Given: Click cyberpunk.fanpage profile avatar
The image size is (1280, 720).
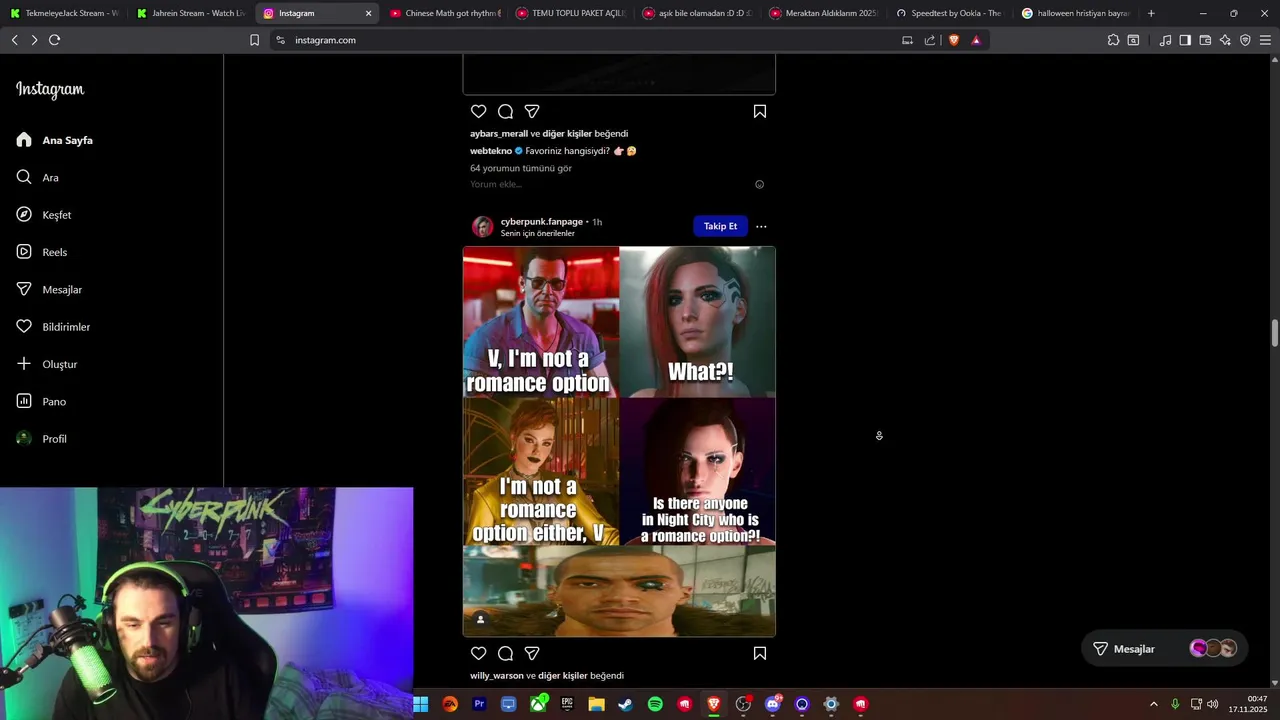Looking at the screenshot, I should point(483,227).
